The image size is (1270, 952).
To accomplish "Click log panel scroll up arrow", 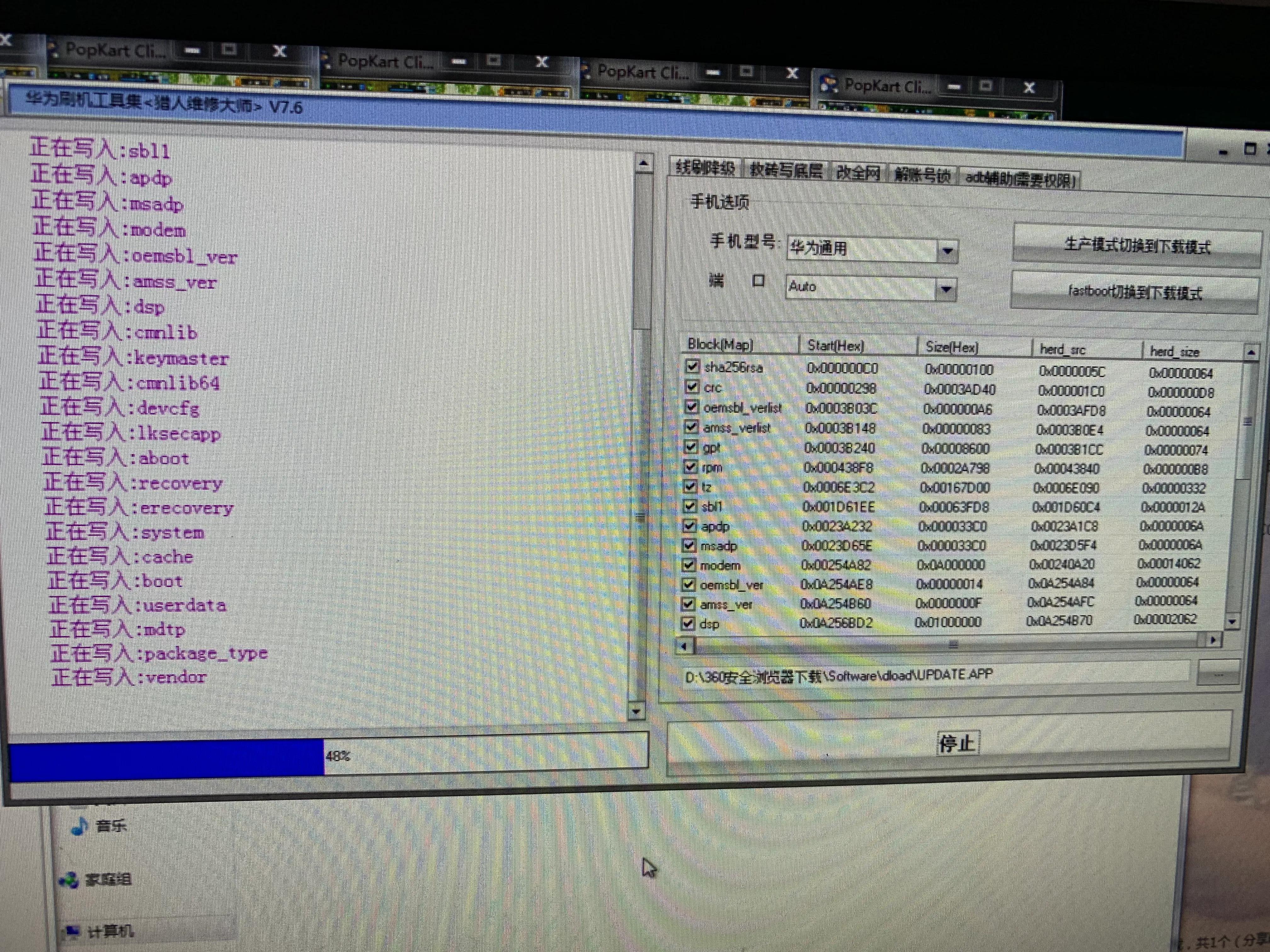I will (644, 163).
